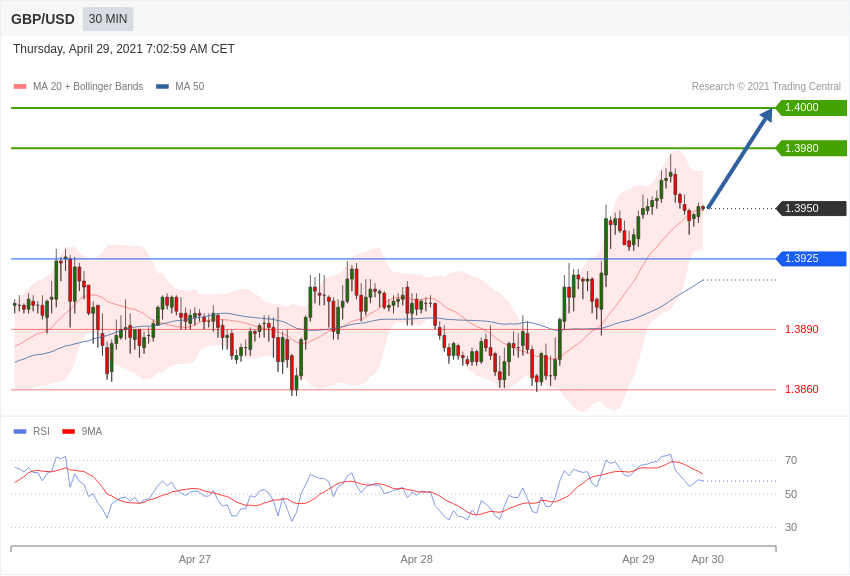Click the 1.3925 blue pivot price tag
The height and width of the screenshot is (576, 850).
pos(811,258)
